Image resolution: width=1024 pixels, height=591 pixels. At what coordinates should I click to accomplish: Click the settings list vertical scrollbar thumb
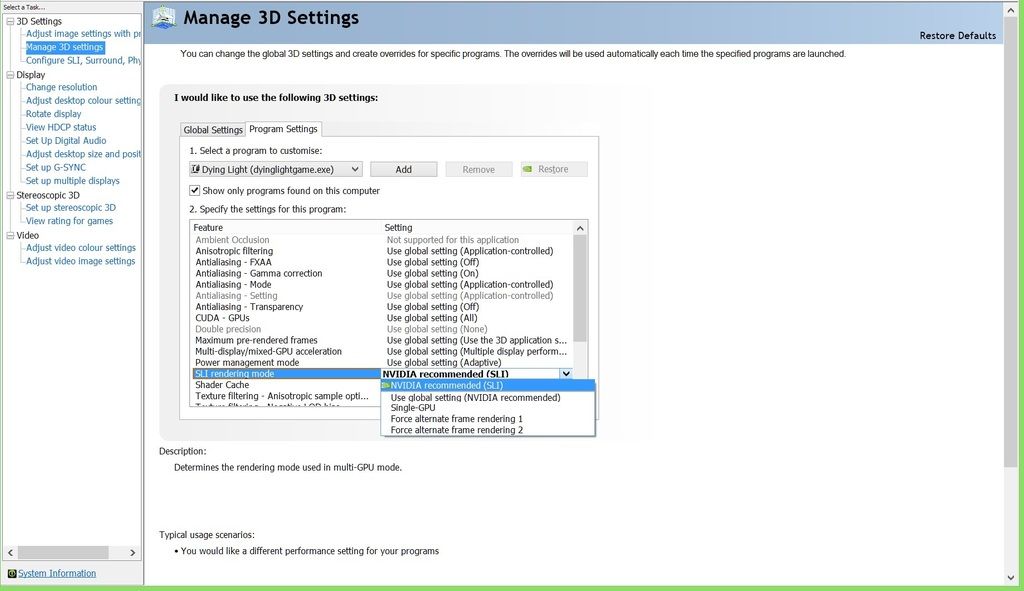(580, 288)
